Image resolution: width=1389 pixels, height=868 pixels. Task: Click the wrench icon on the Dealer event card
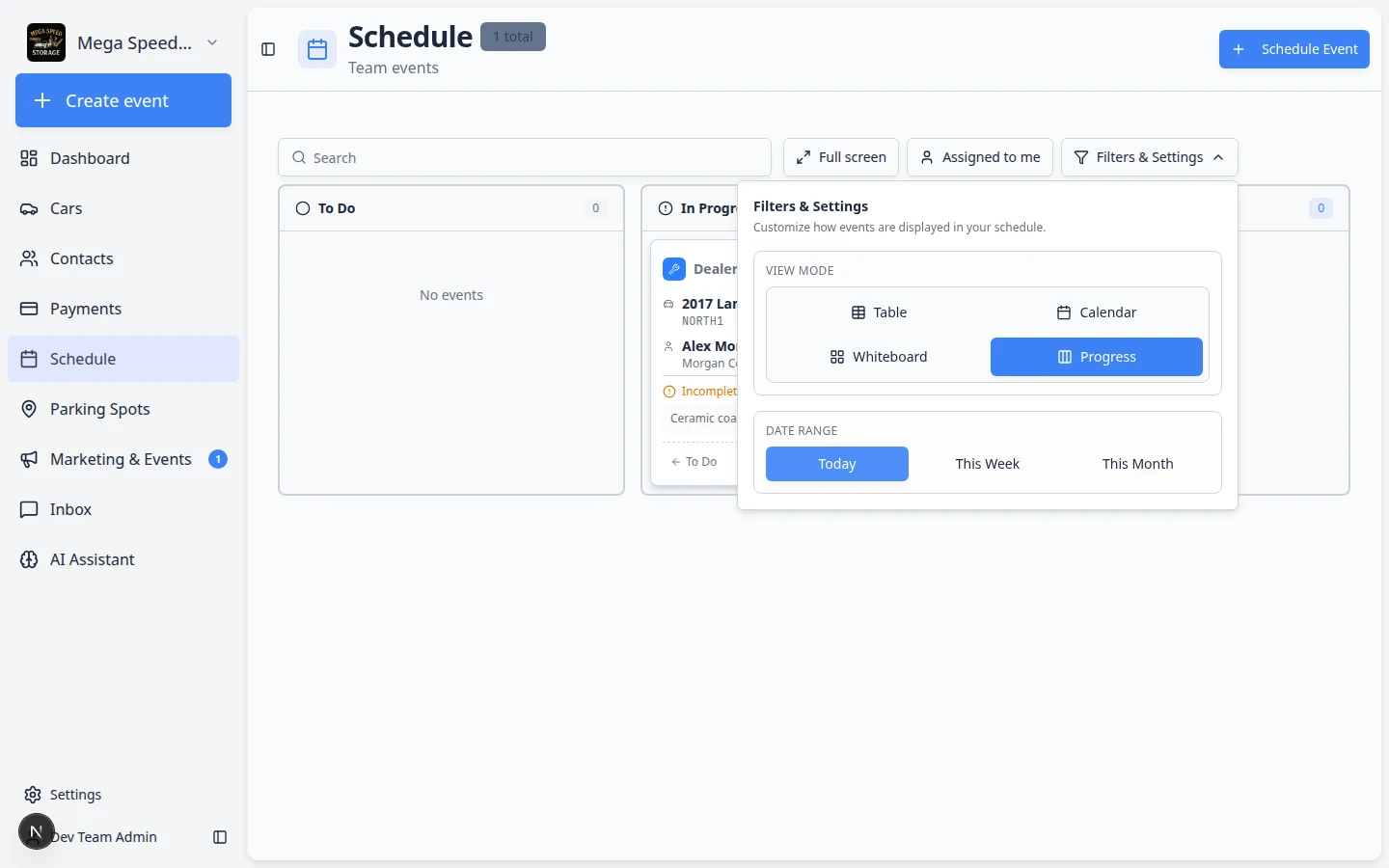[x=674, y=269]
